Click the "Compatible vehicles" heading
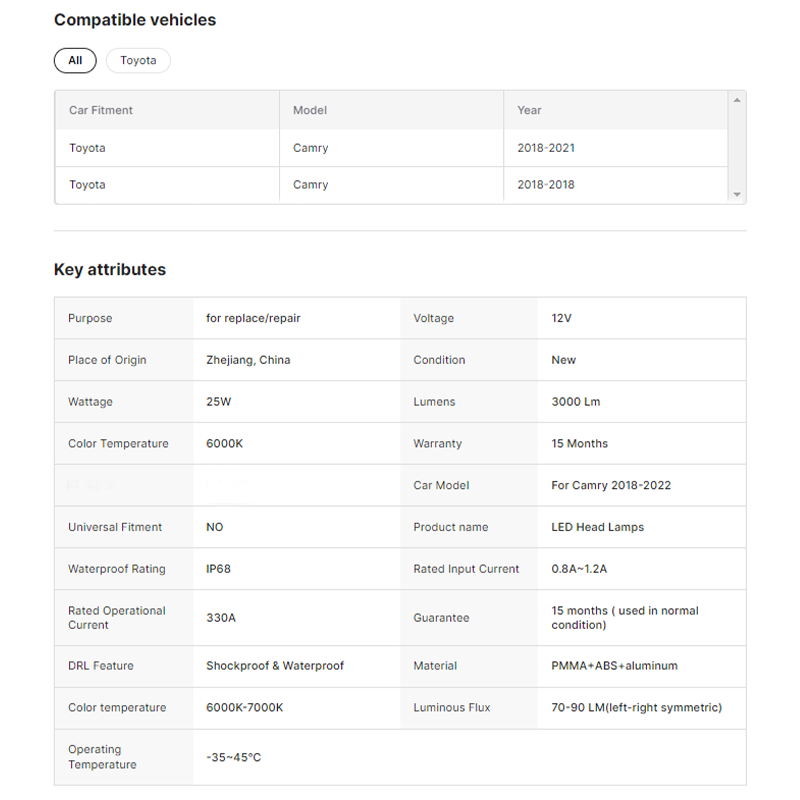The image size is (800, 800). click(x=135, y=20)
